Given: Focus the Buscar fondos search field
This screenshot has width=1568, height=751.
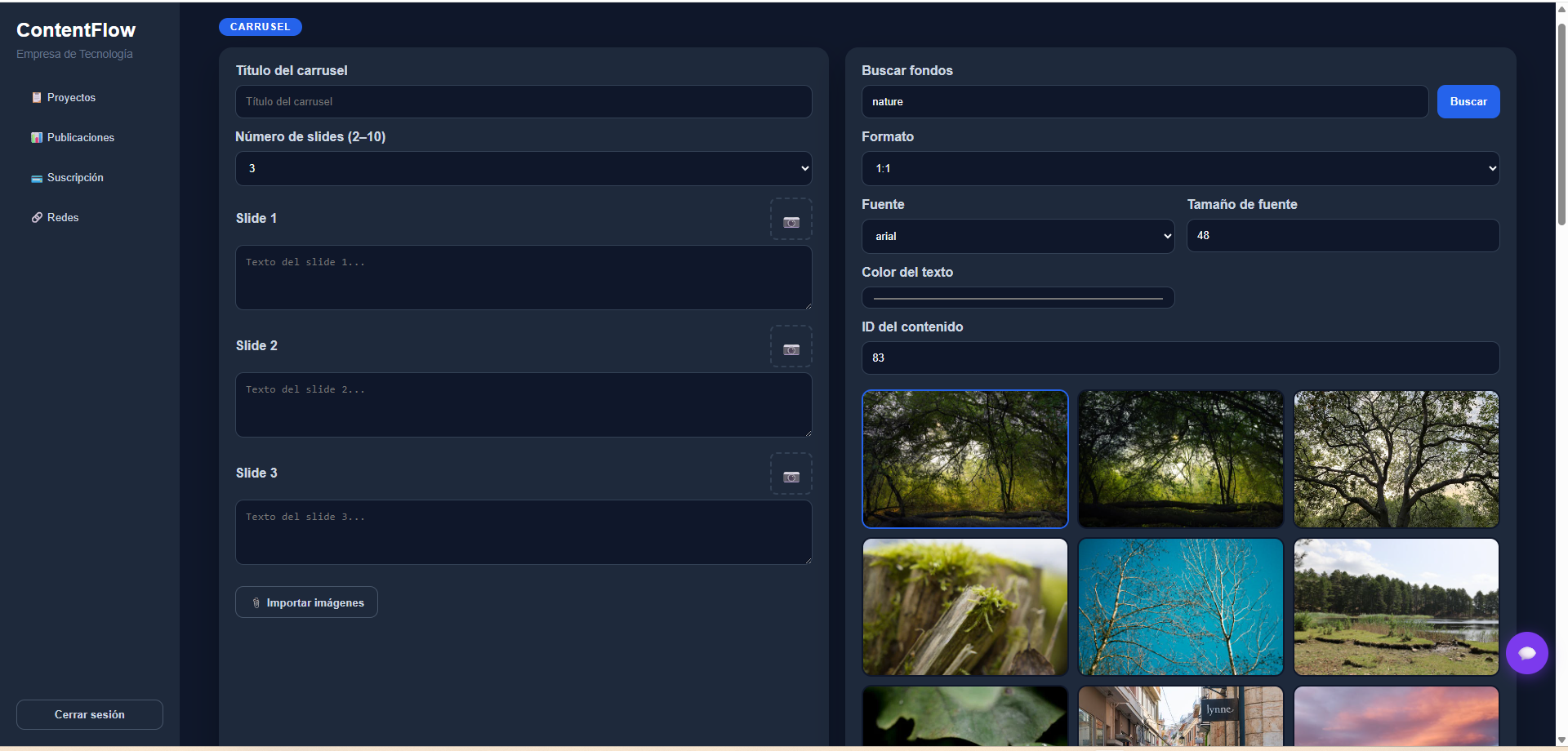Looking at the screenshot, I should click(1145, 101).
